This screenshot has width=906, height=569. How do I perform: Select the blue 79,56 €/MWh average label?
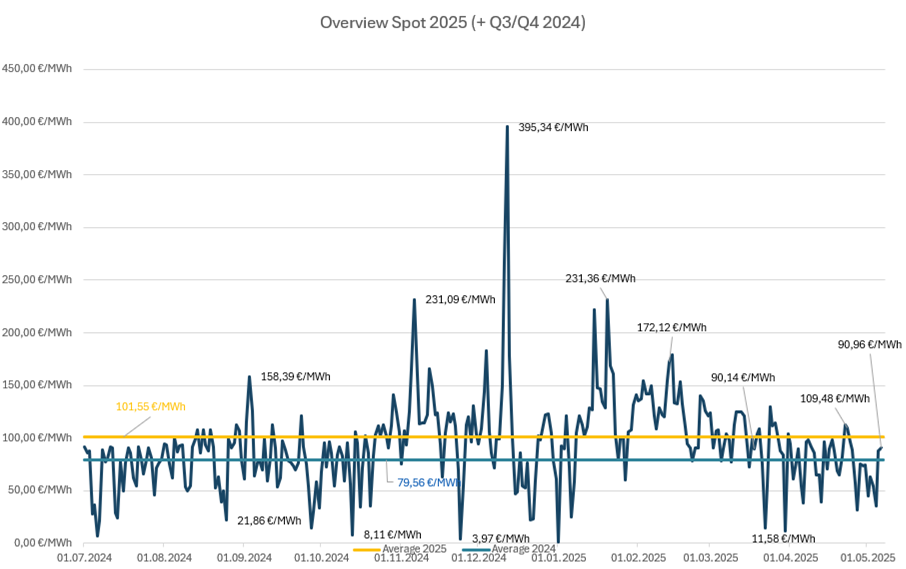tap(428, 481)
